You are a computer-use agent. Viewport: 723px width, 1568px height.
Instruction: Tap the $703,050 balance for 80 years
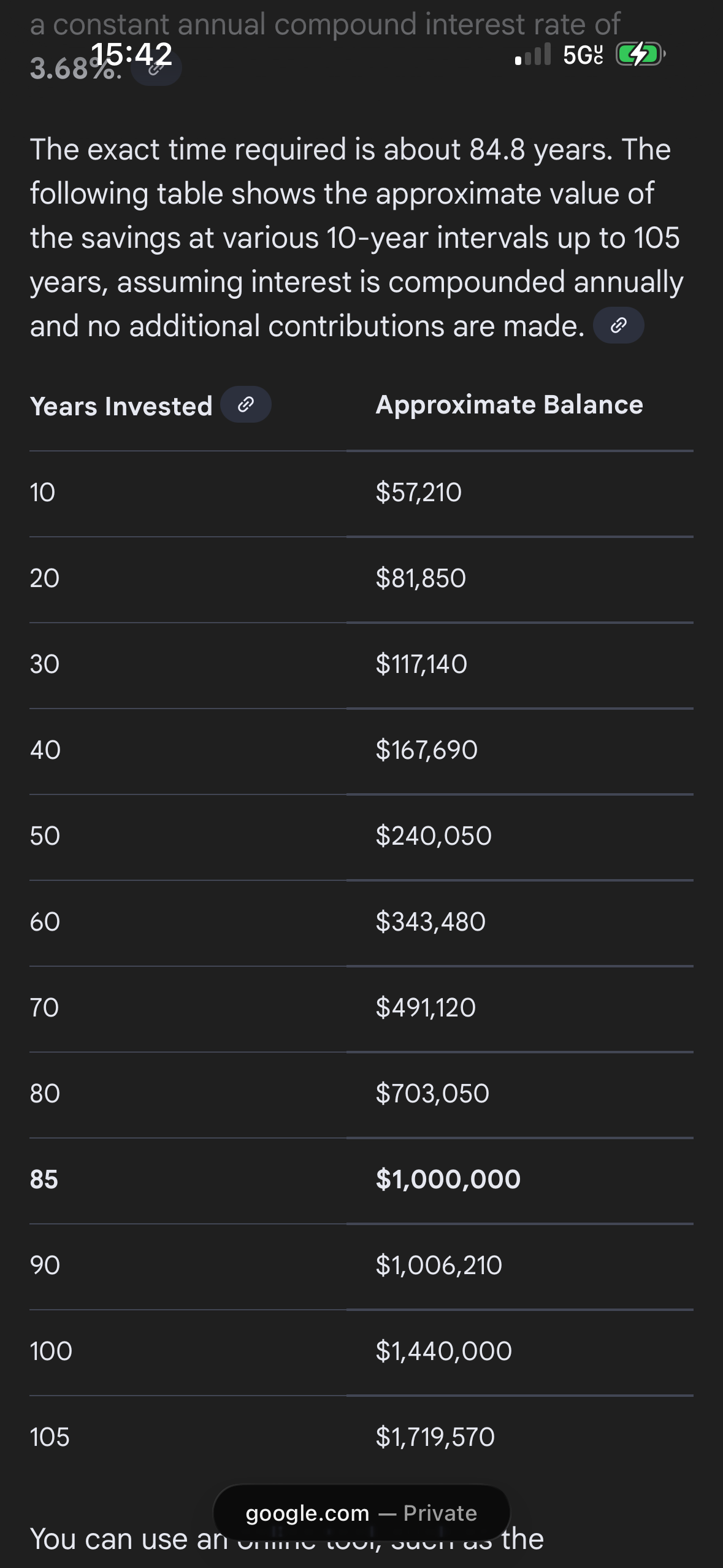pos(432,1093)
